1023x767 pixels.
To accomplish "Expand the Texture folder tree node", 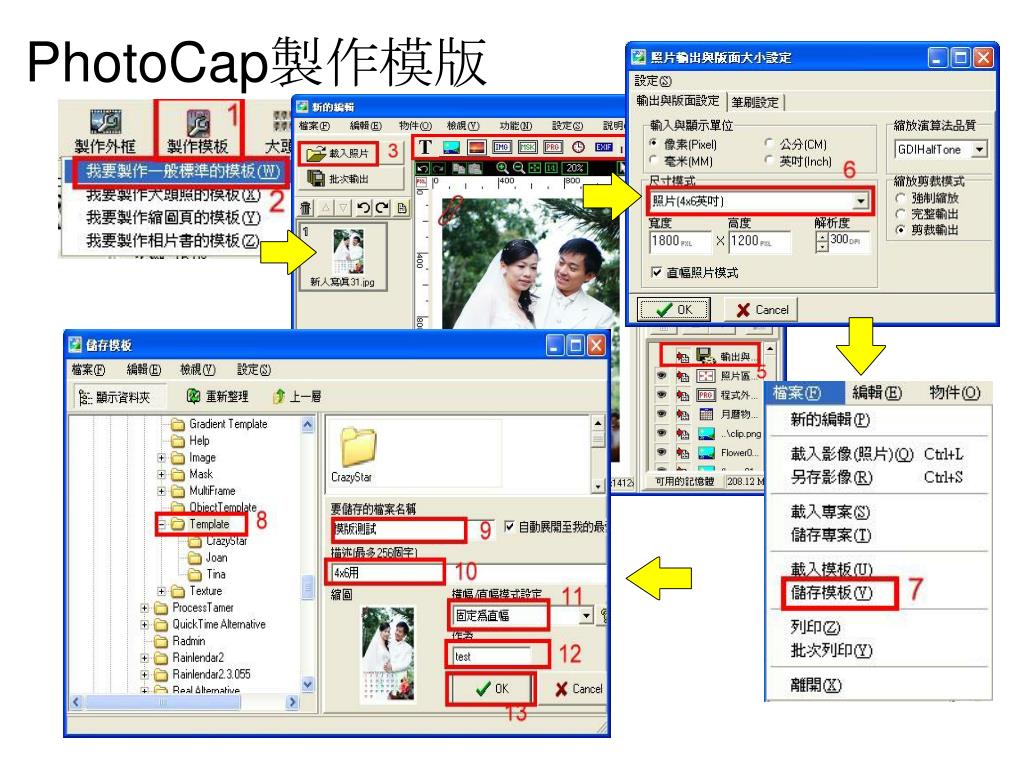I will [x=161, y=591].
